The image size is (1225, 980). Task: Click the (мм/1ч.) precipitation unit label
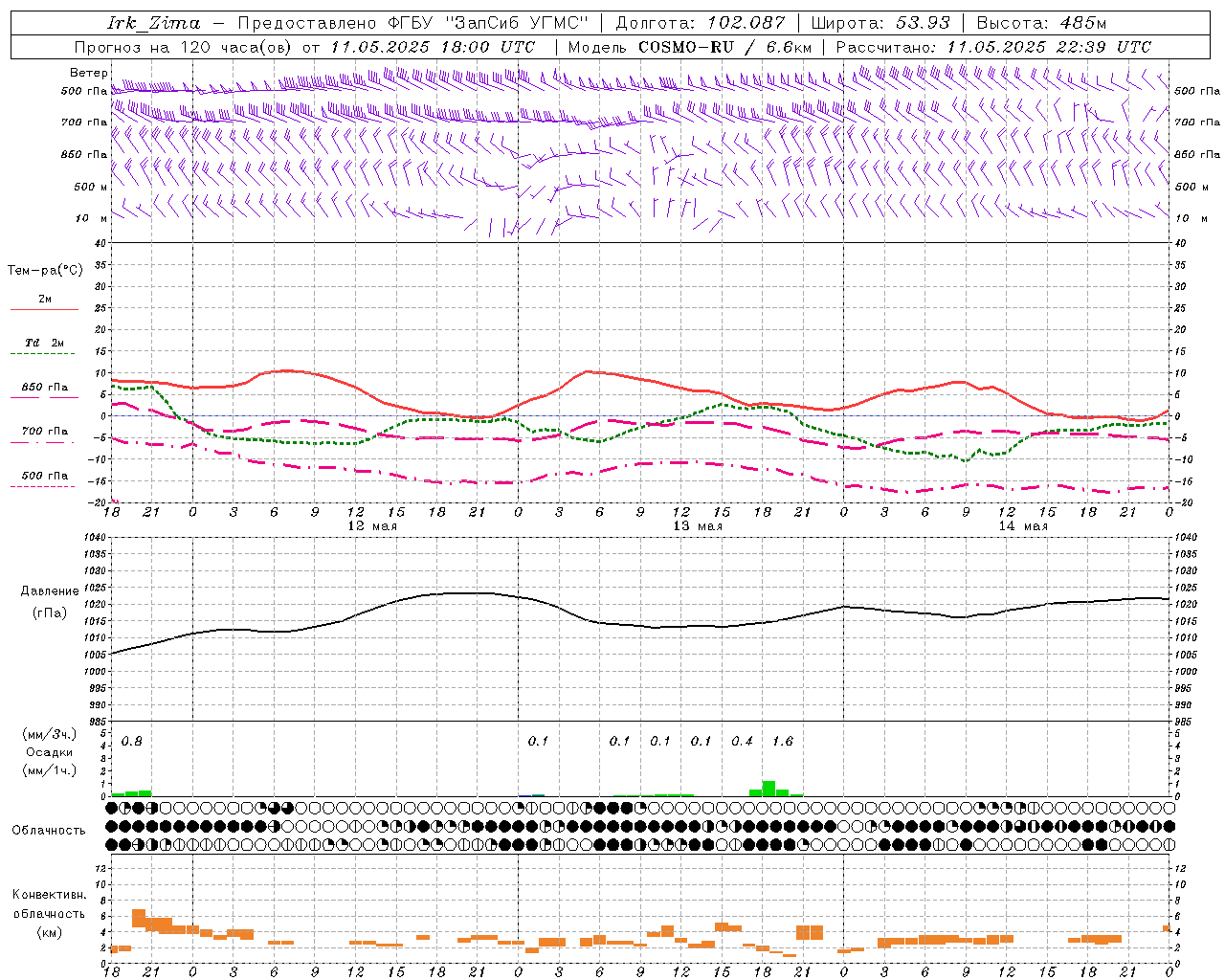pyautogui.click(x=49, y=770)
